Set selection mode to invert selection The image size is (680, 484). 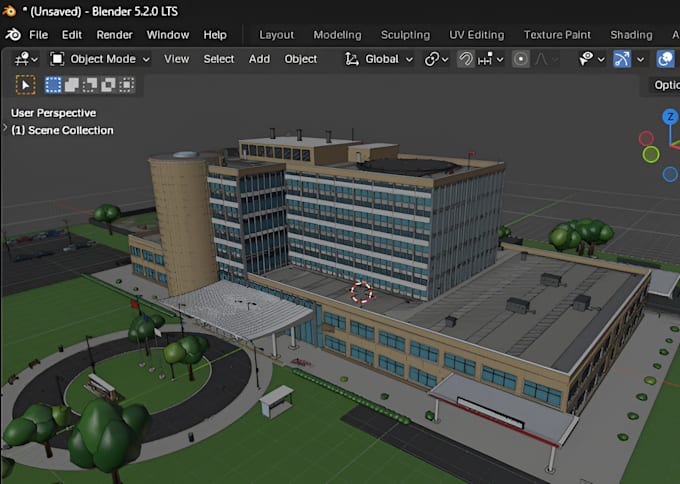point(108,85)
